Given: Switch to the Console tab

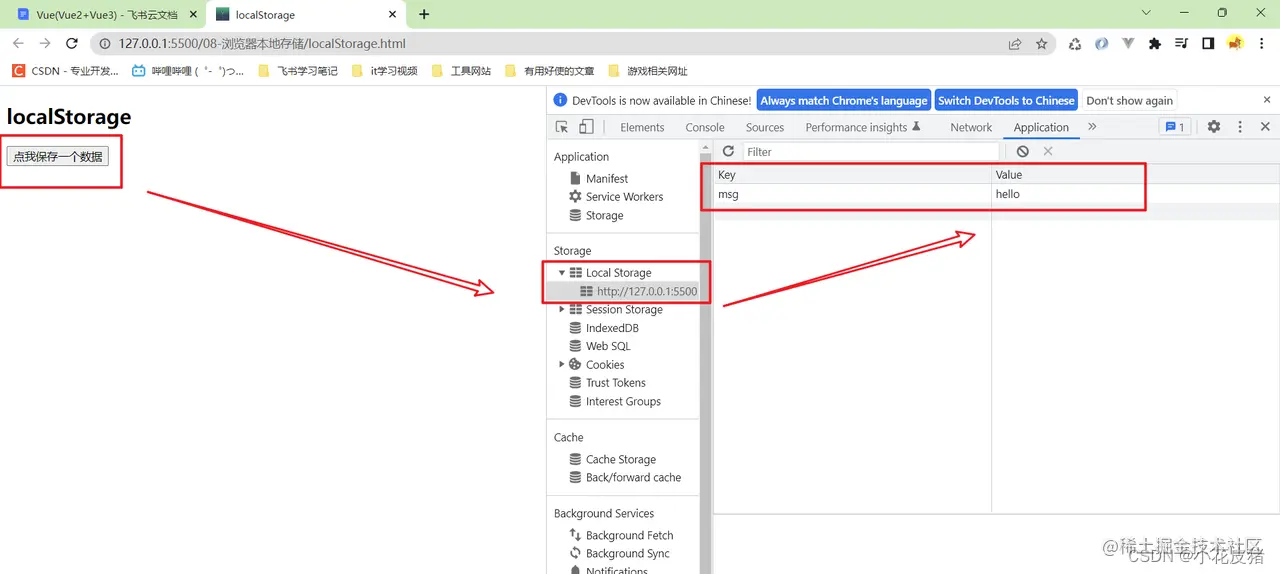Looking at the screenshot, I should point(705,127).
